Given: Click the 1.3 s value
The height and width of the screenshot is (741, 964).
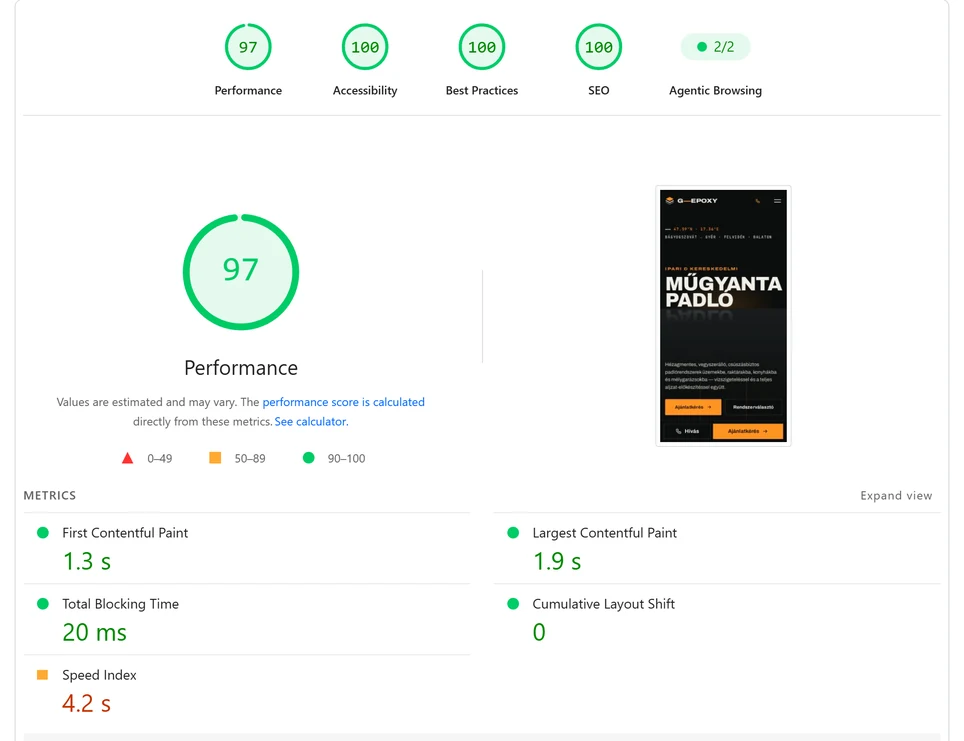Looking at the screenshot, I should pos(87,561).
